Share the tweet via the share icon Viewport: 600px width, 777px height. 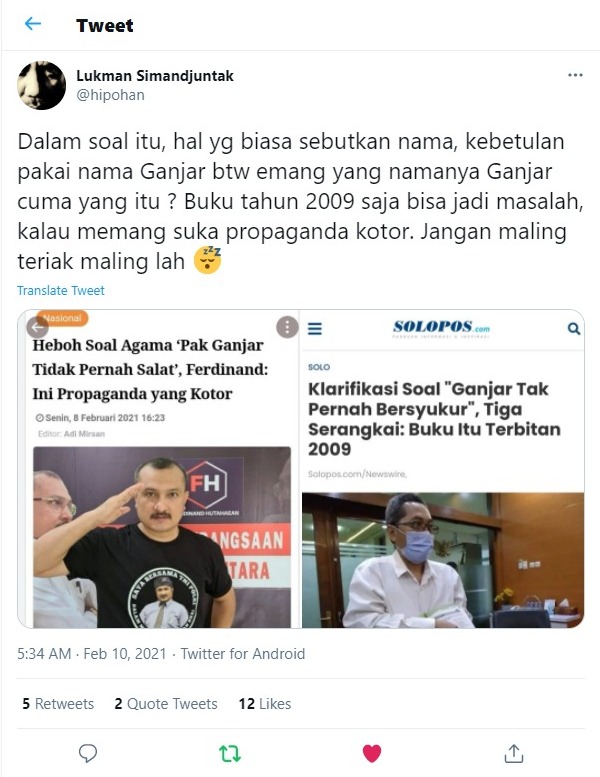pyautogui.click(x=514, y=753)
